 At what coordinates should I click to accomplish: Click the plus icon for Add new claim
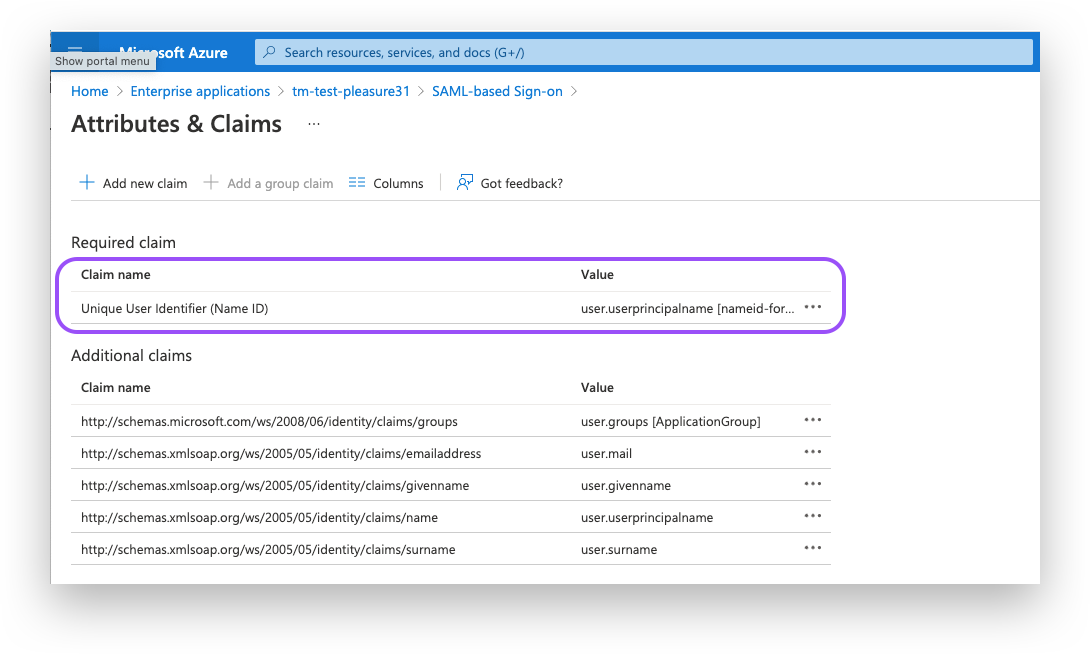tap(87, 183)
